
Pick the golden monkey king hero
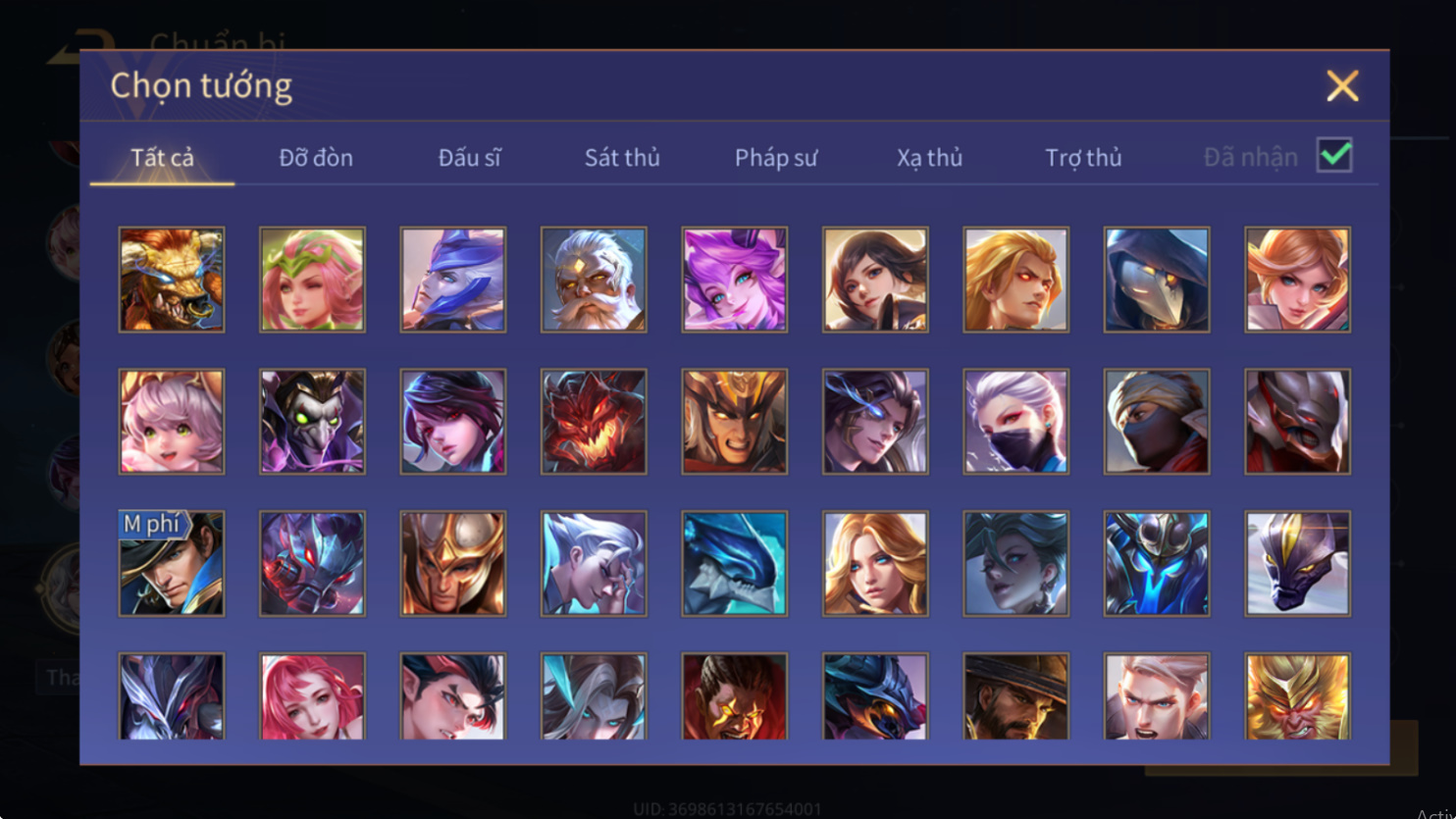[1298, 695]
